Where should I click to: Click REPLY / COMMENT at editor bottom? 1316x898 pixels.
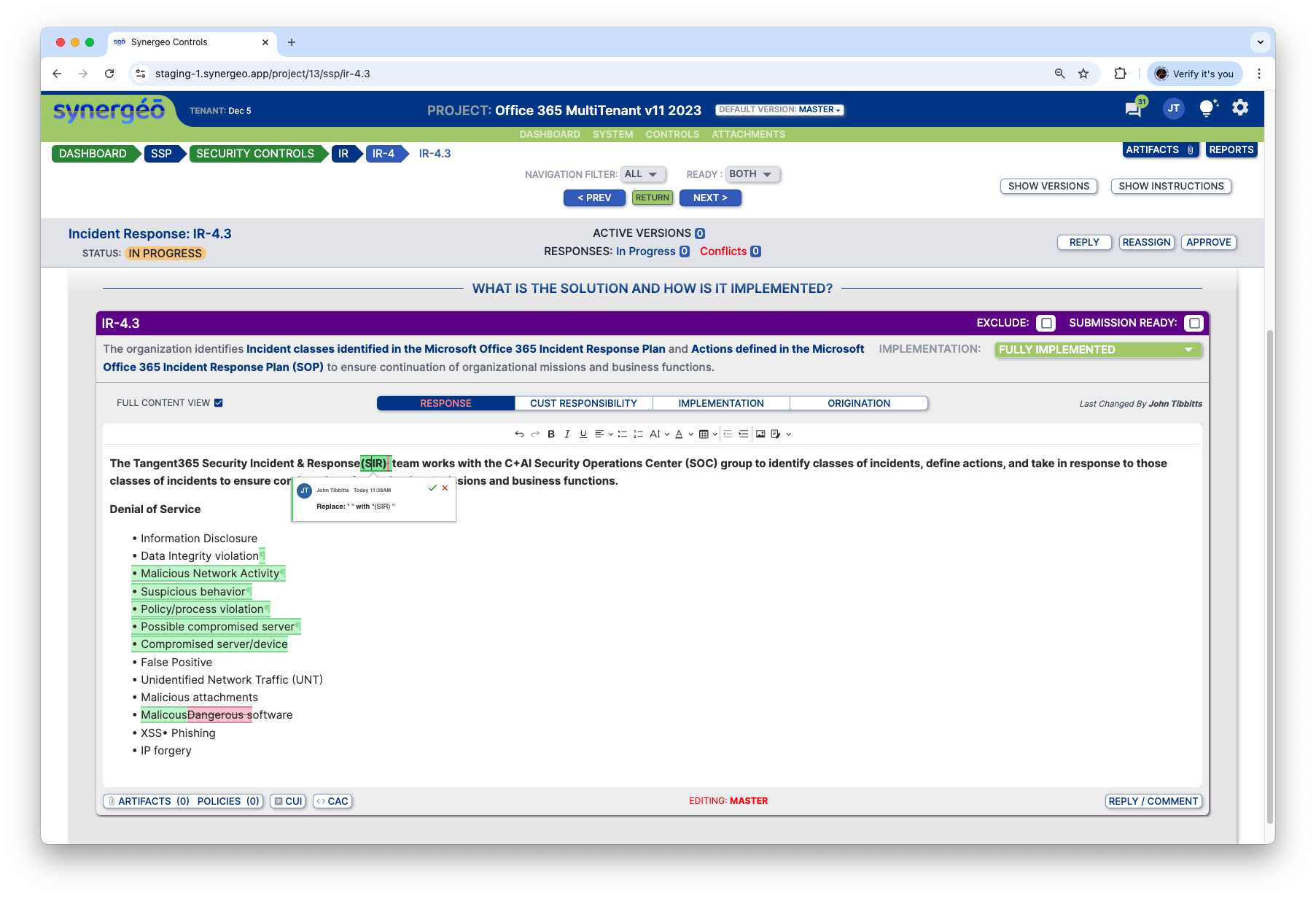[x=1153, y=801]
